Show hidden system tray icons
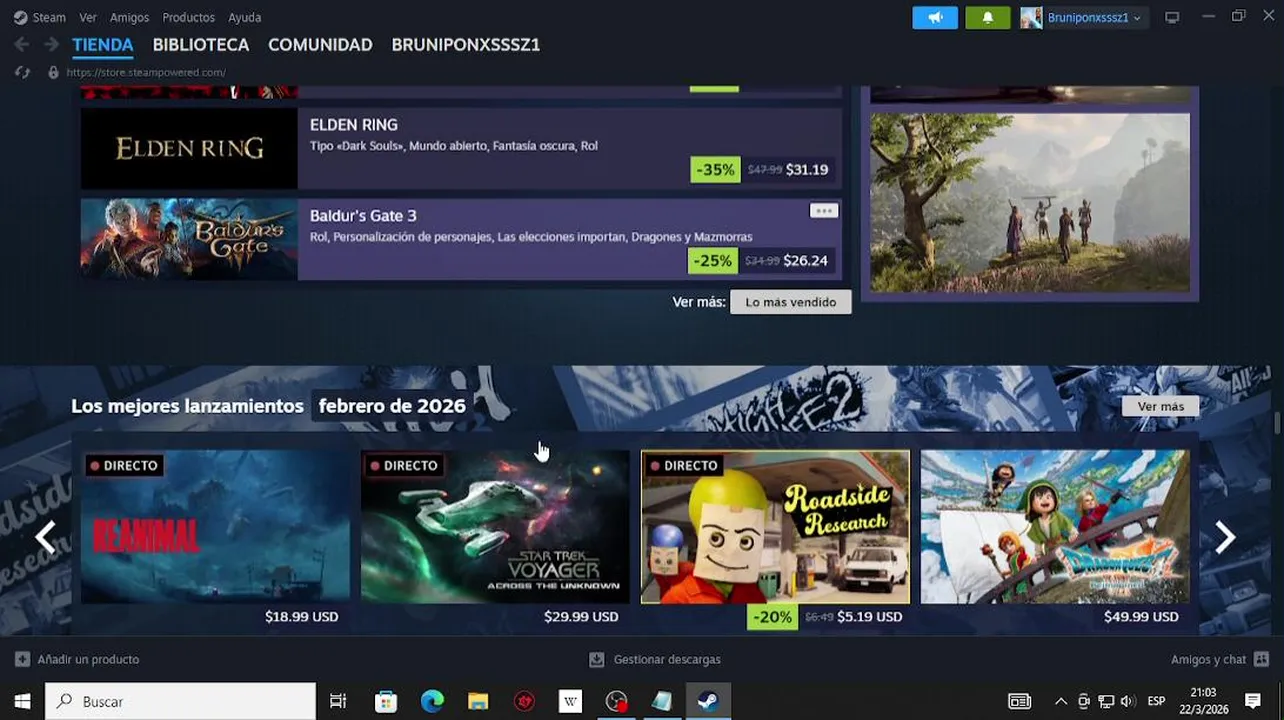This screenshot has height=720, width=1284. coord(1061,701)
